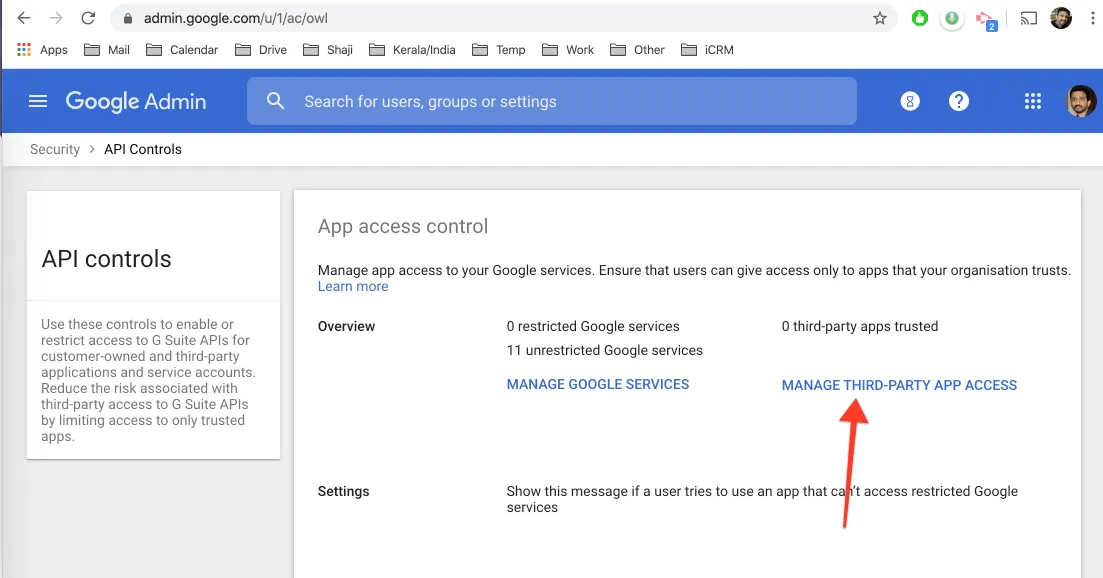Open the iCRM bookmark folder
Image resolution: width=1103 pixels, height=578 pixels.
(x=708, y=50)
